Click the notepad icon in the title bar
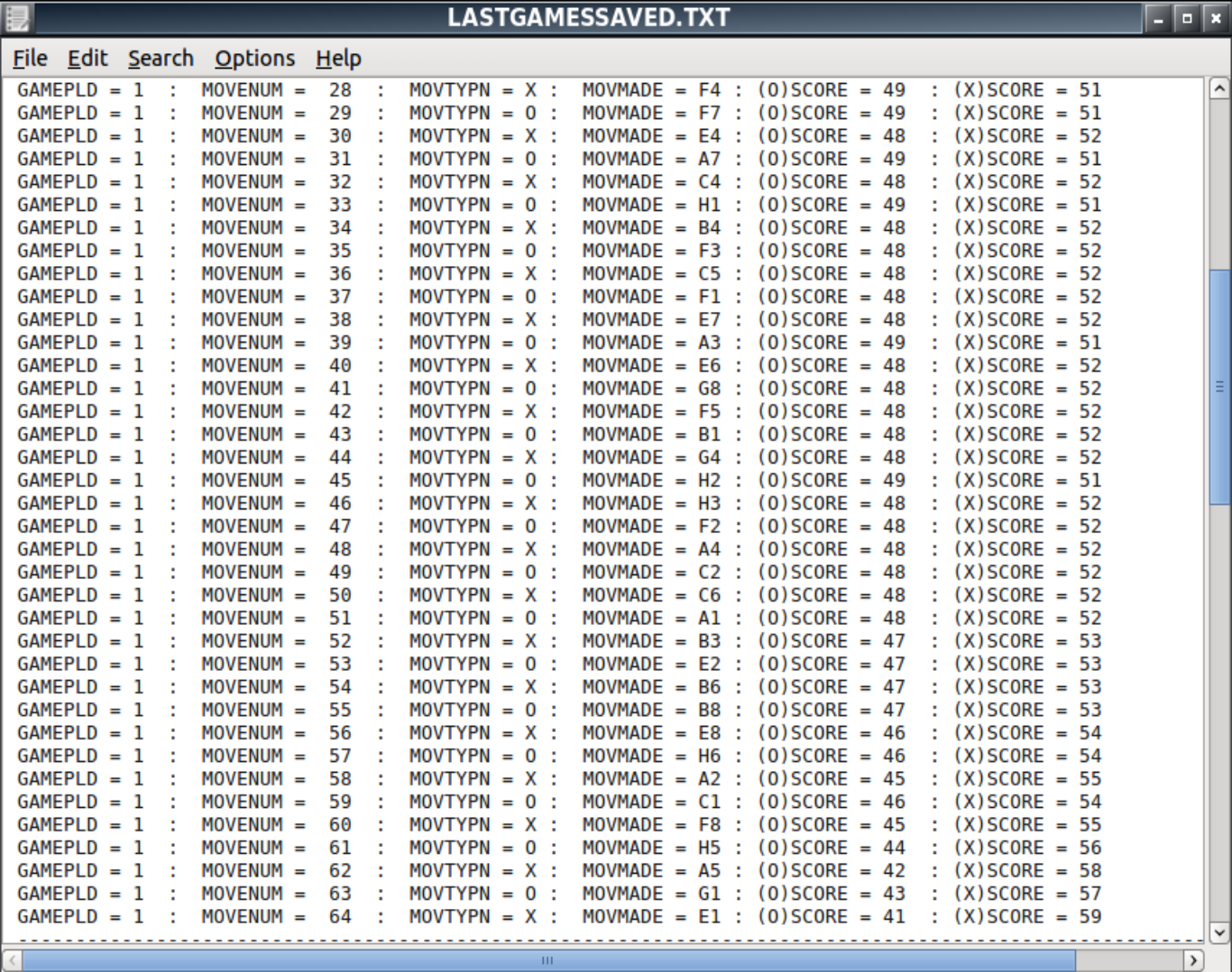The width and height of the screenshot is (1232, 972). pos(17,17)
